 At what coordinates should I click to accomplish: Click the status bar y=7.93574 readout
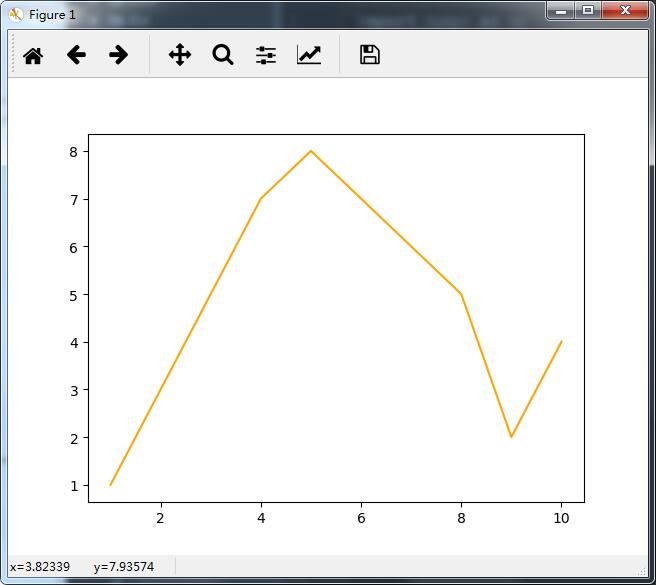[124, 567]
